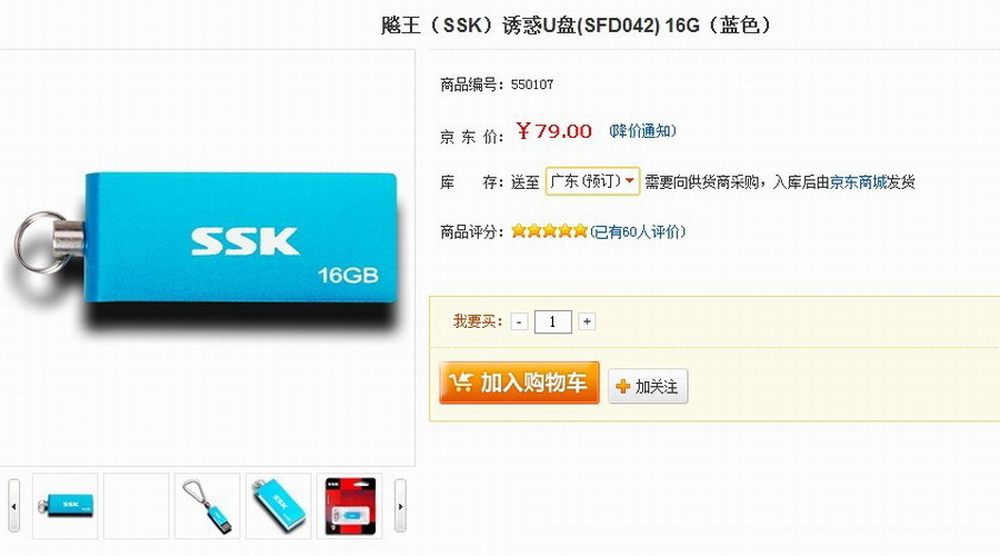Click the plus icon on 加关注 button
This screenshot has width=1000, height=556.
[x=623, y=386]
